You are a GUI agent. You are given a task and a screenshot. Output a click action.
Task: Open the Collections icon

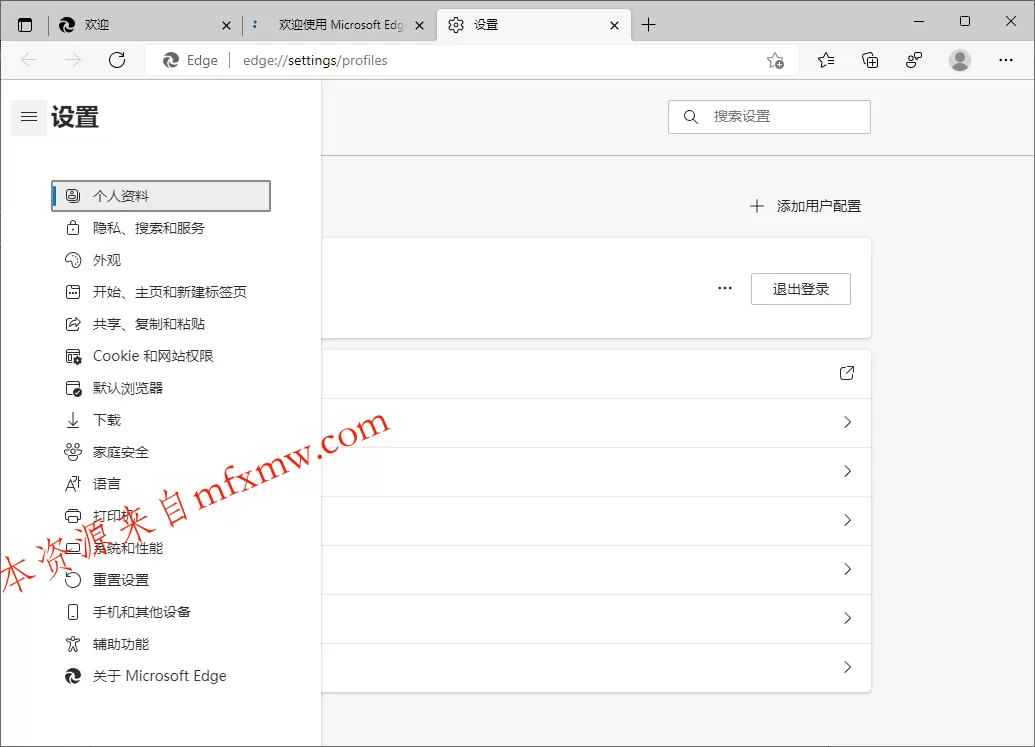pyautogui.click(x=870, y=61)
